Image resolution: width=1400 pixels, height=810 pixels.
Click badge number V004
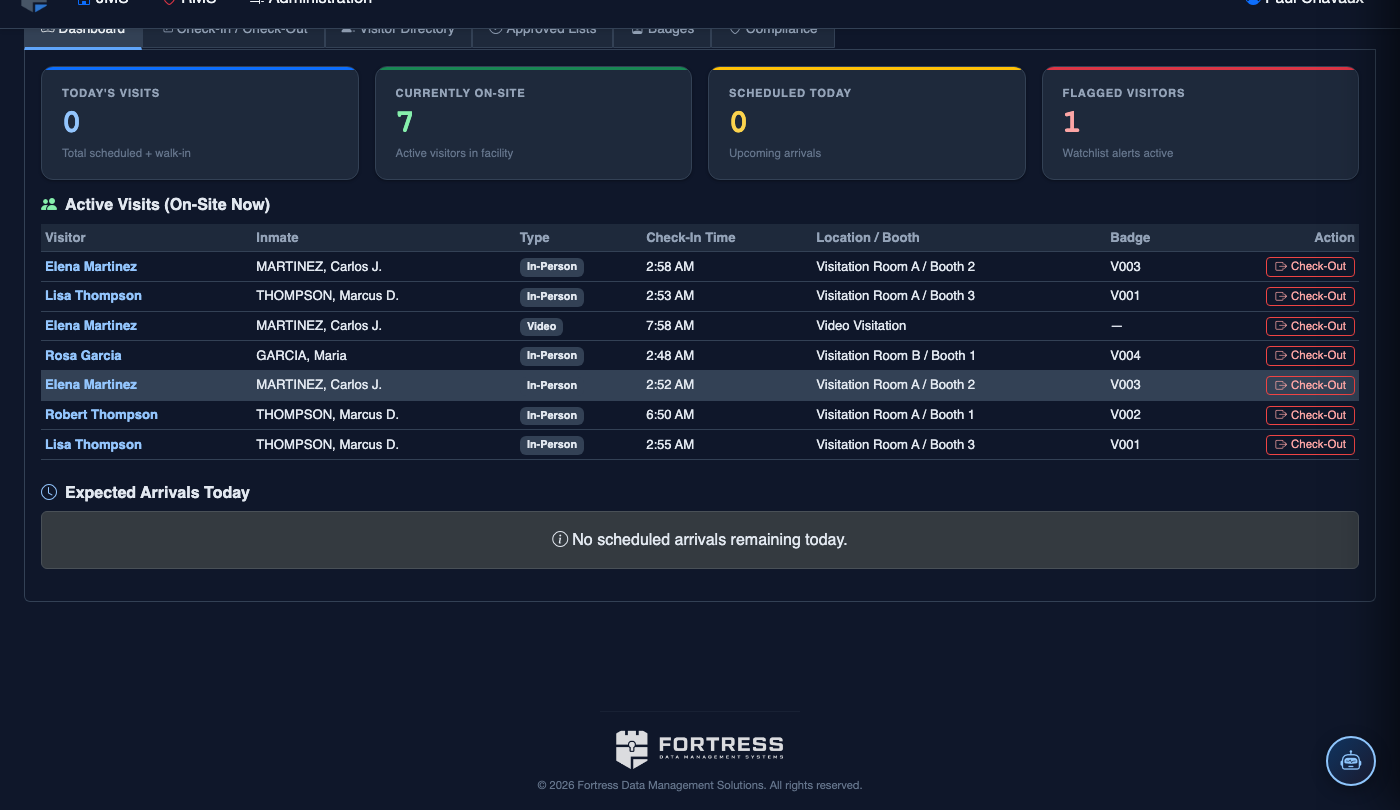[x=1125, y=355]
